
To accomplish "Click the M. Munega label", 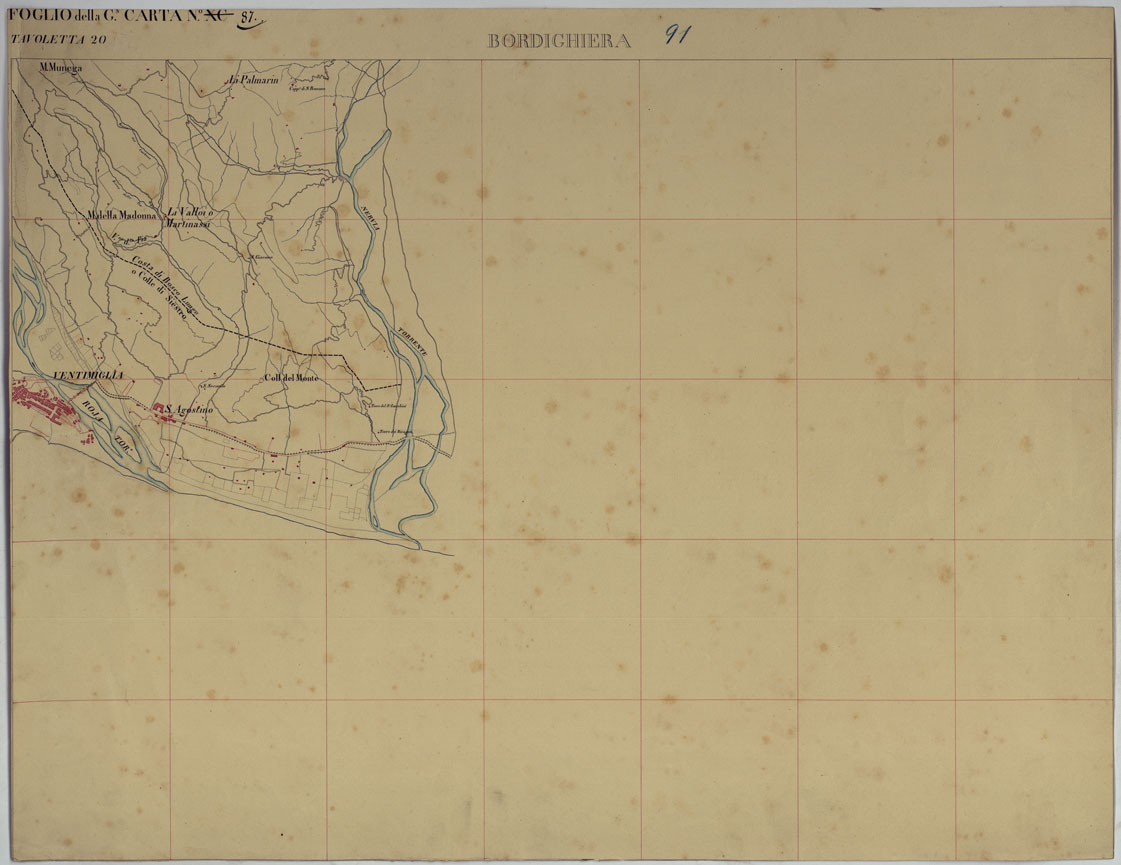I will pos(58,68).
